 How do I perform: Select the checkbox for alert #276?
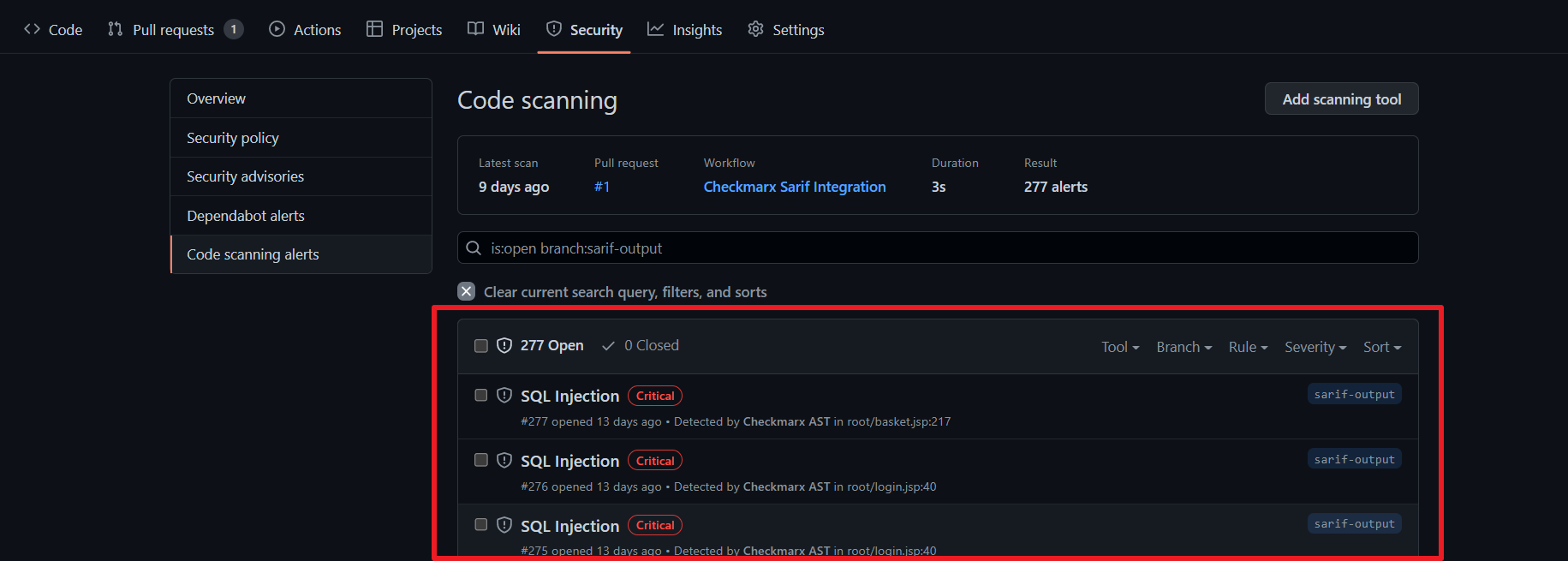481,460
